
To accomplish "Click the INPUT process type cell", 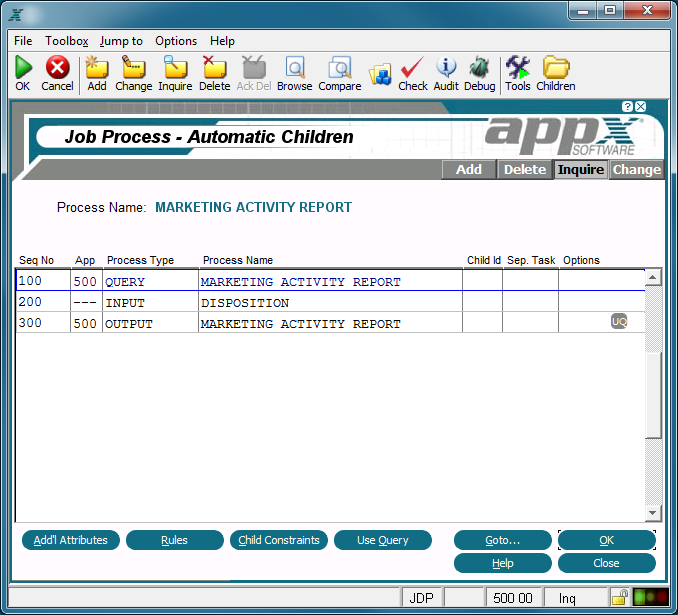I will 150,302.
